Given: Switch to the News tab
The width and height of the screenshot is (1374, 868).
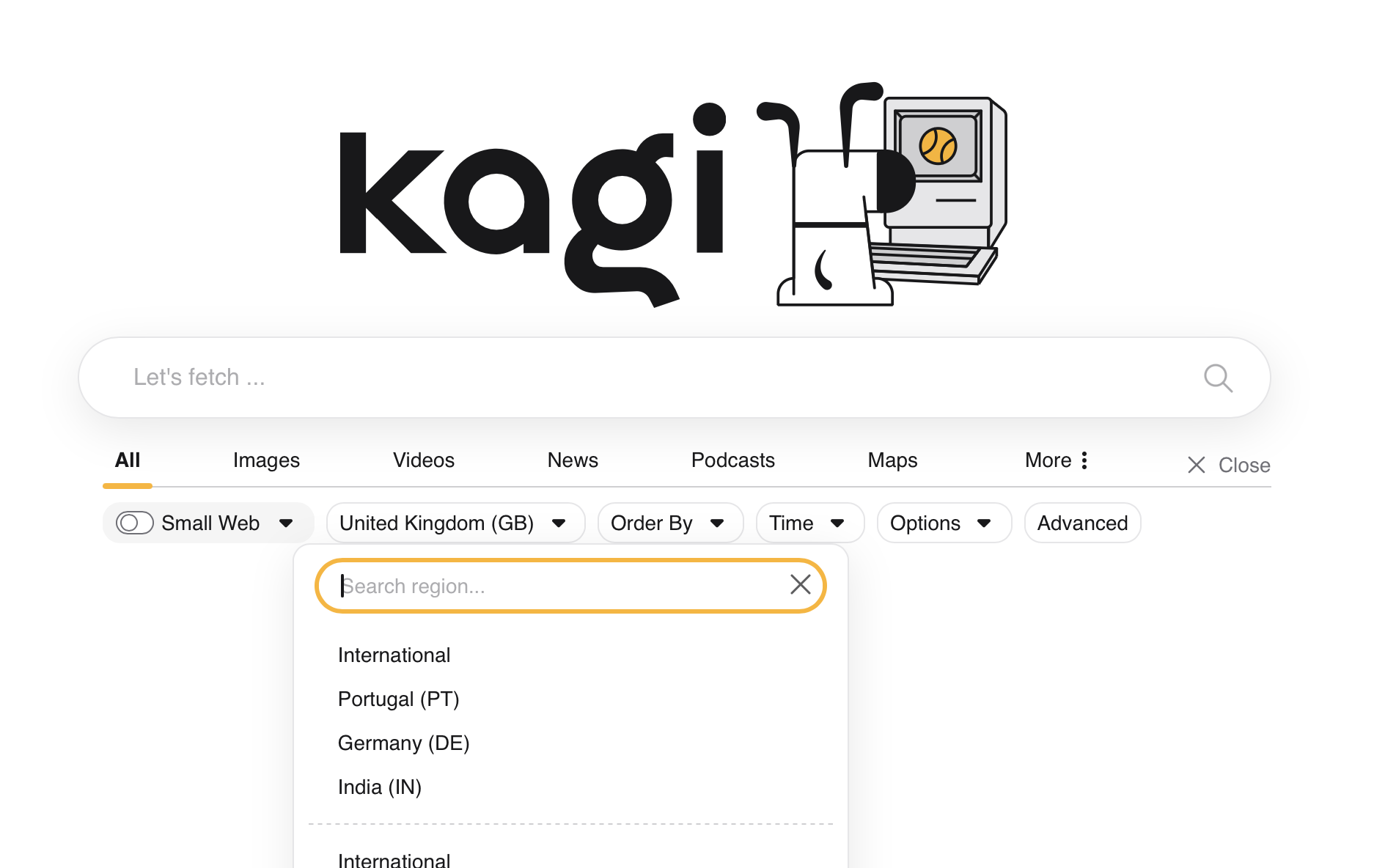Looking at the screenshot, I should click(x=572, y=460).
